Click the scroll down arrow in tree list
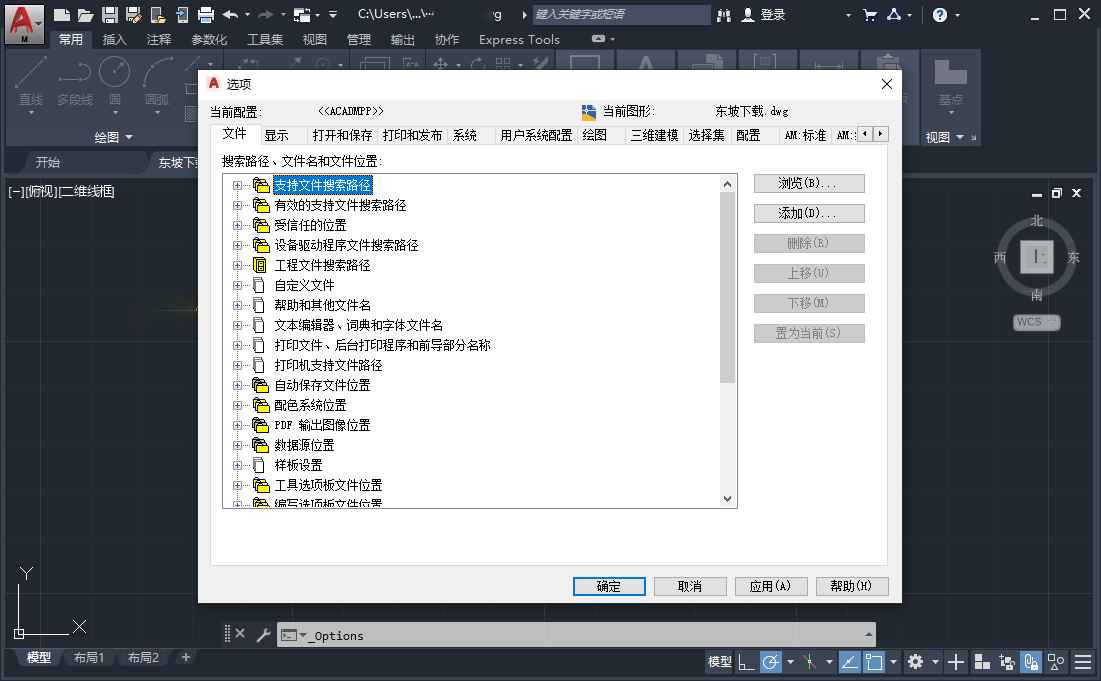Screen dimensions: 1101x681 (x=727, y=499)
